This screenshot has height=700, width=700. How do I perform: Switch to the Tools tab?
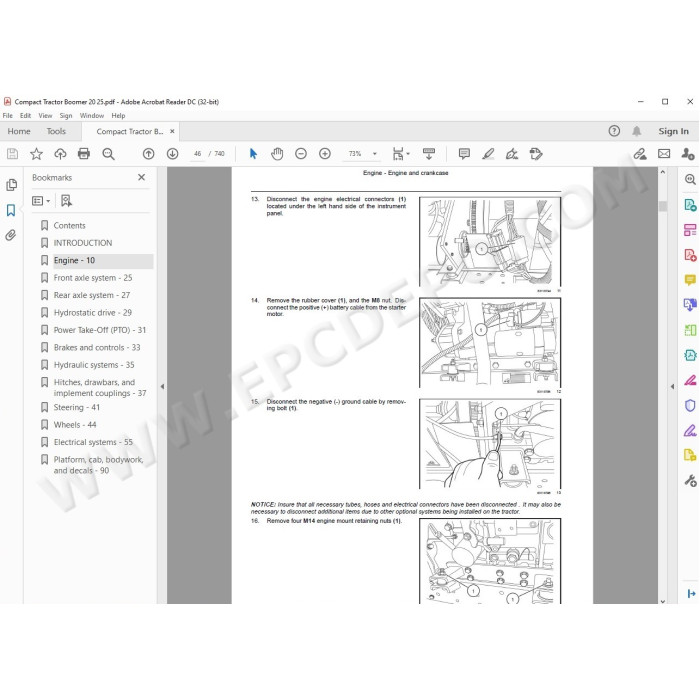pyautogui.click(x=56, y=131)
